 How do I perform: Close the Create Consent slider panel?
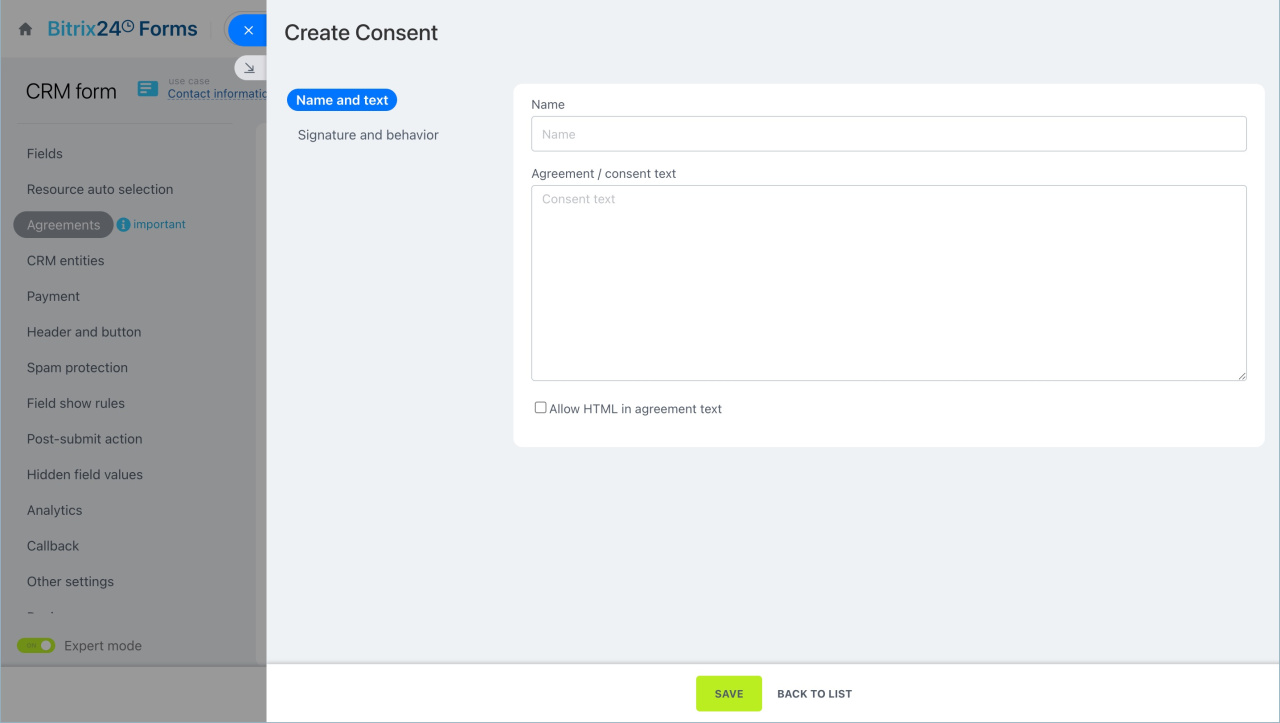point(248,30)
